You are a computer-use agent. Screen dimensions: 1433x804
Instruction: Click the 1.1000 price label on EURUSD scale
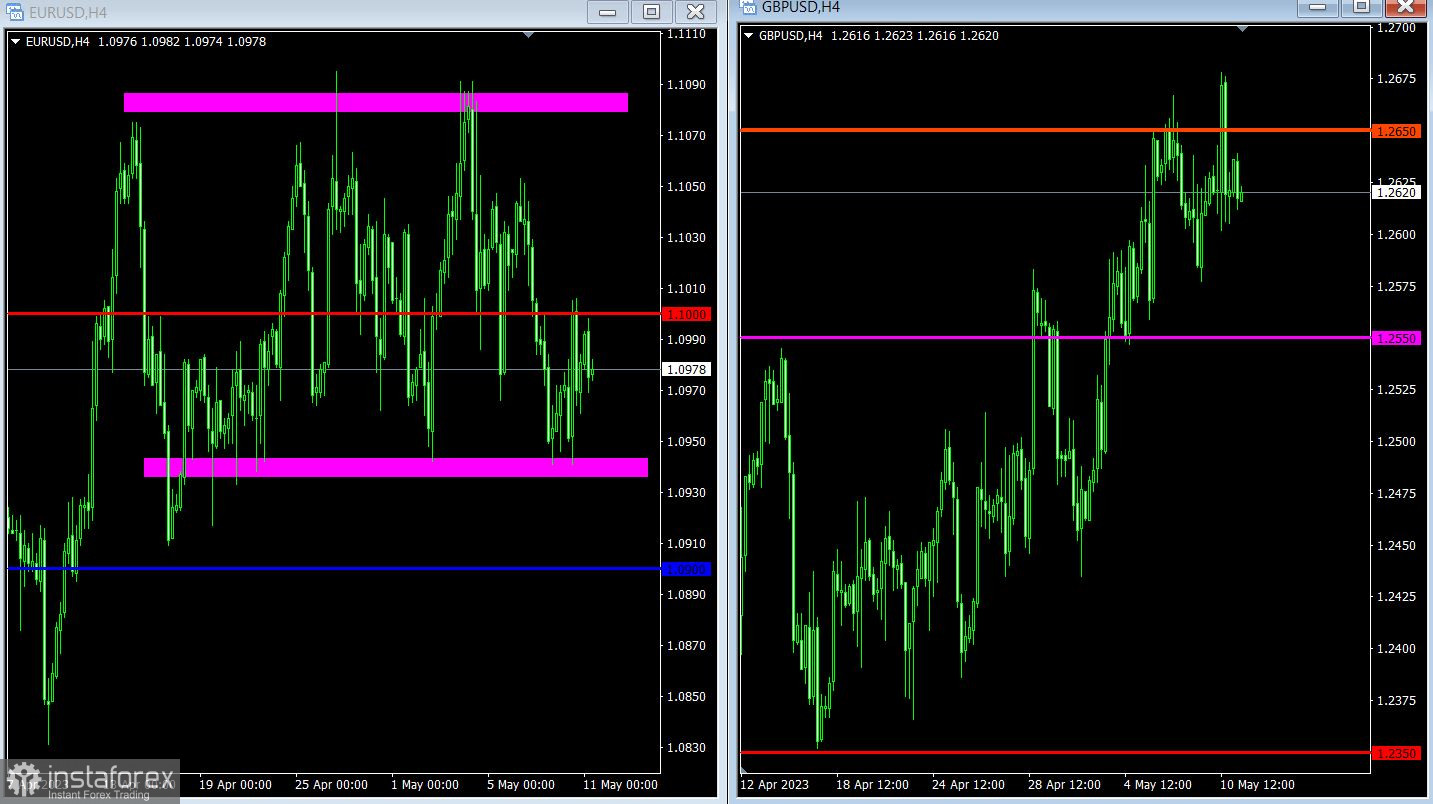[x=686, y=314]
